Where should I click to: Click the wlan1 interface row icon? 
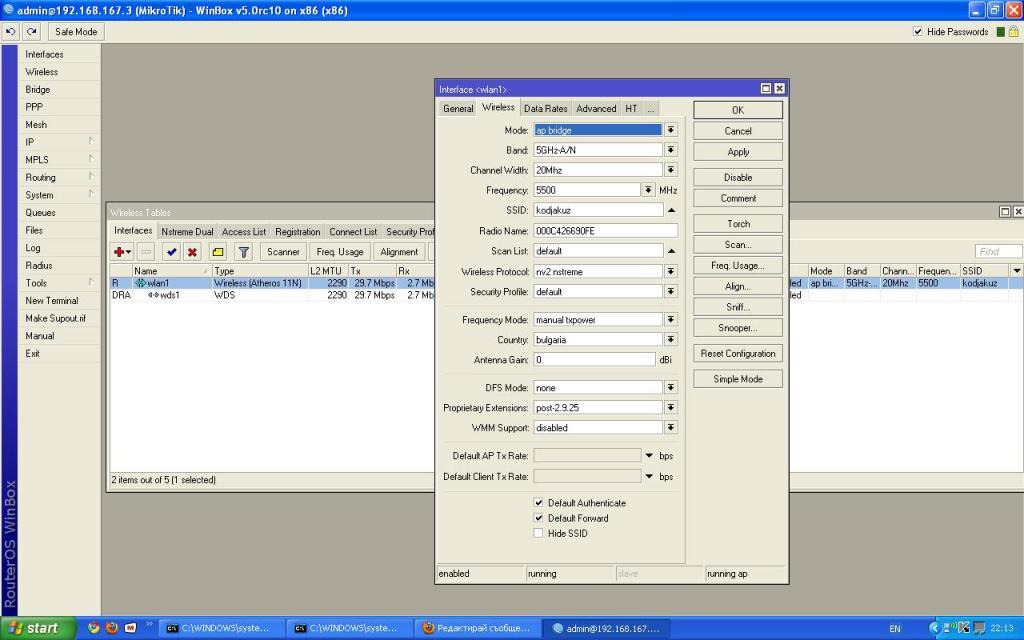140,283
